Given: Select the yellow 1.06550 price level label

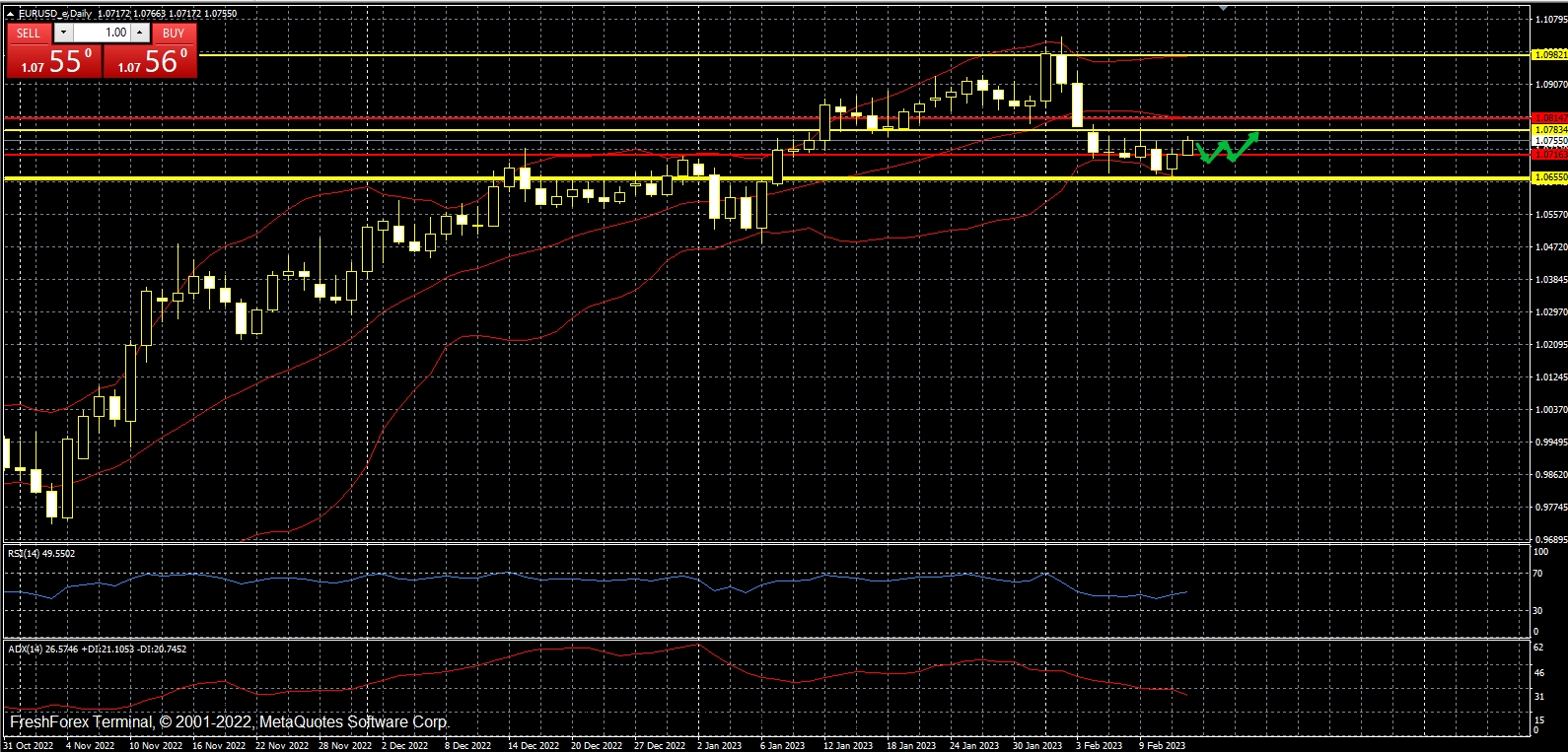Looking at the screenshot, I should [1549, 177].
